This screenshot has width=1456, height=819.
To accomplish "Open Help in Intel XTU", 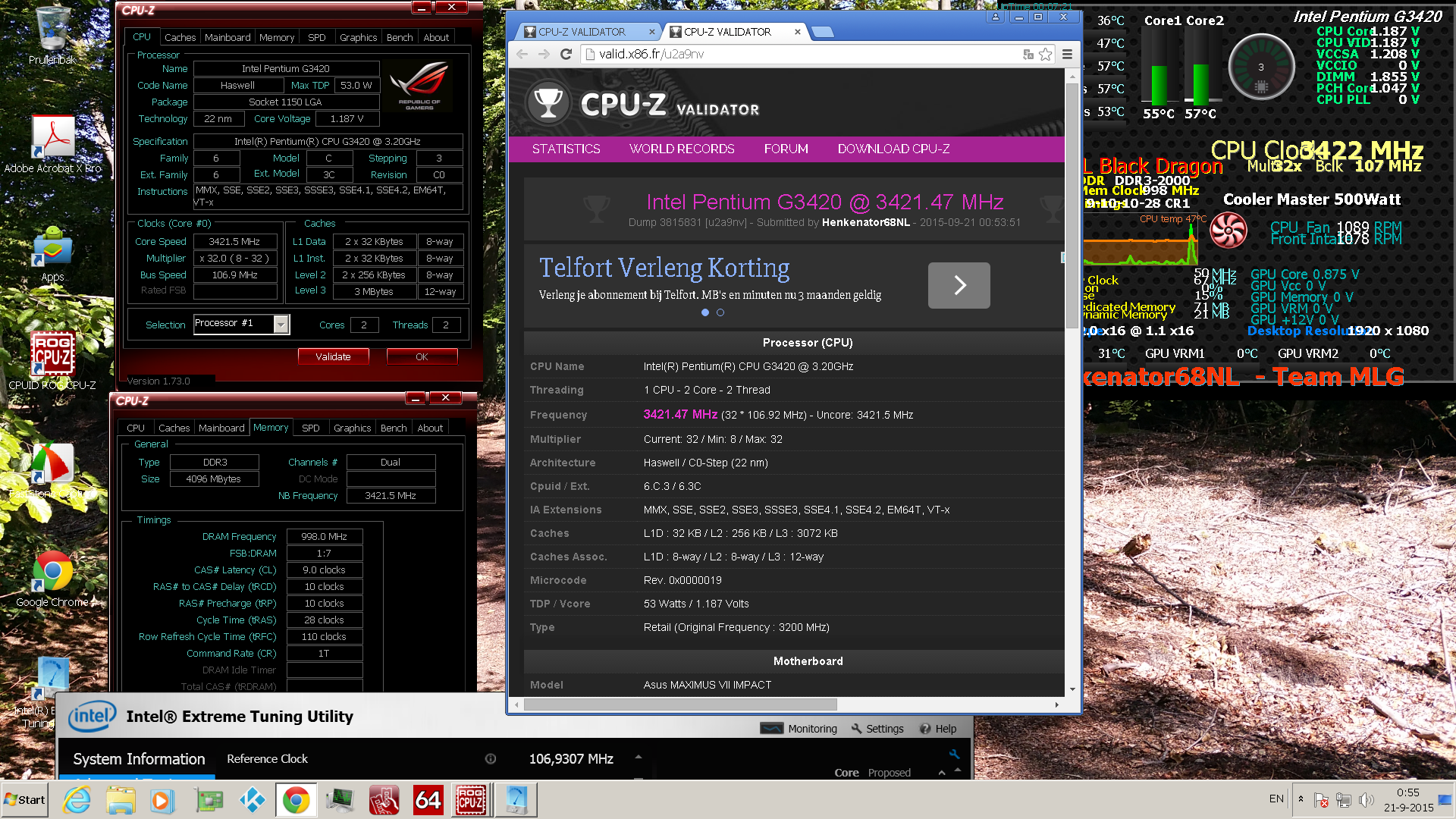I will pos(938,729).
